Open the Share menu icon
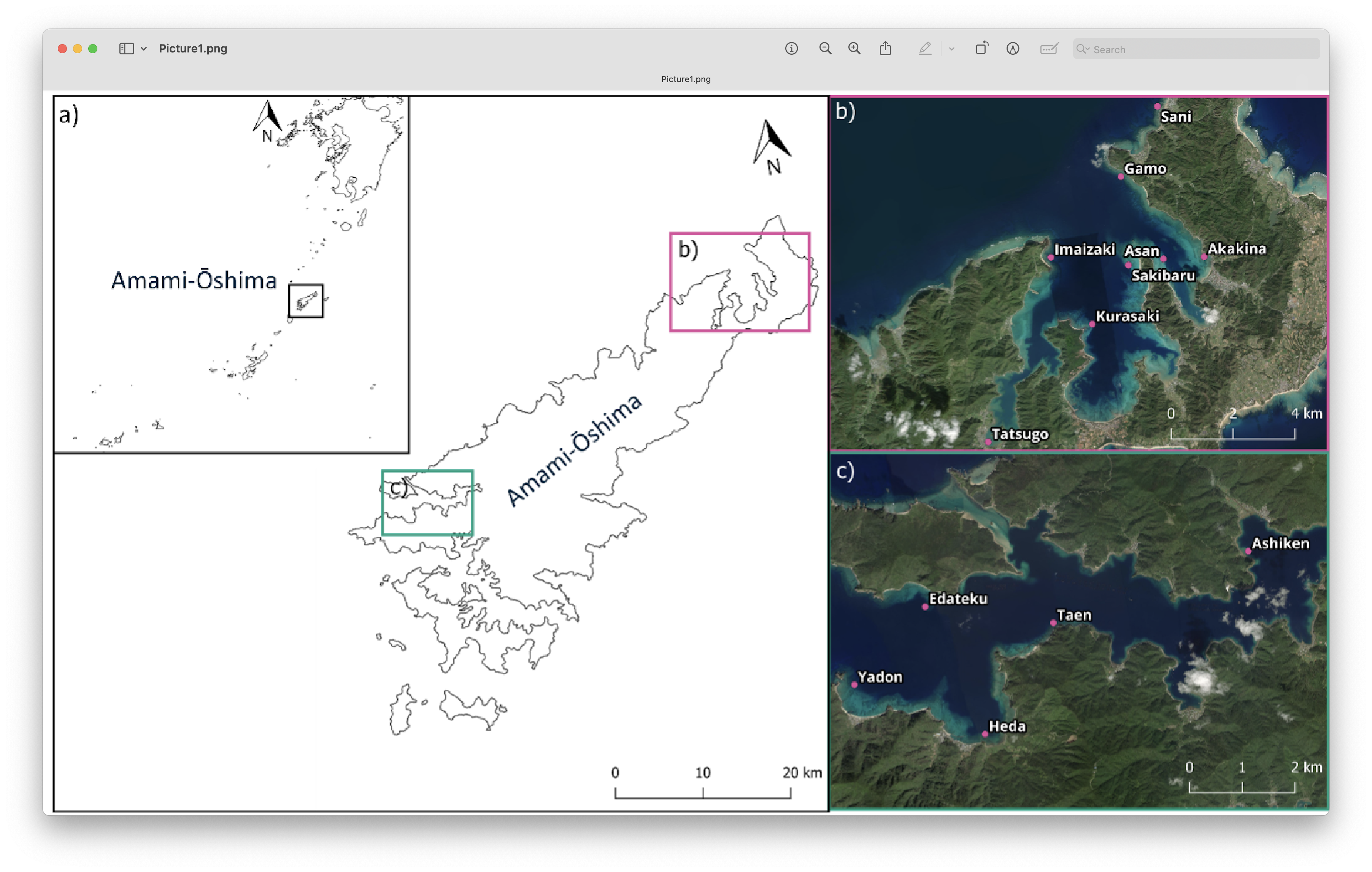The height and width of the screenshot is (872, 1372). point(885,48)
